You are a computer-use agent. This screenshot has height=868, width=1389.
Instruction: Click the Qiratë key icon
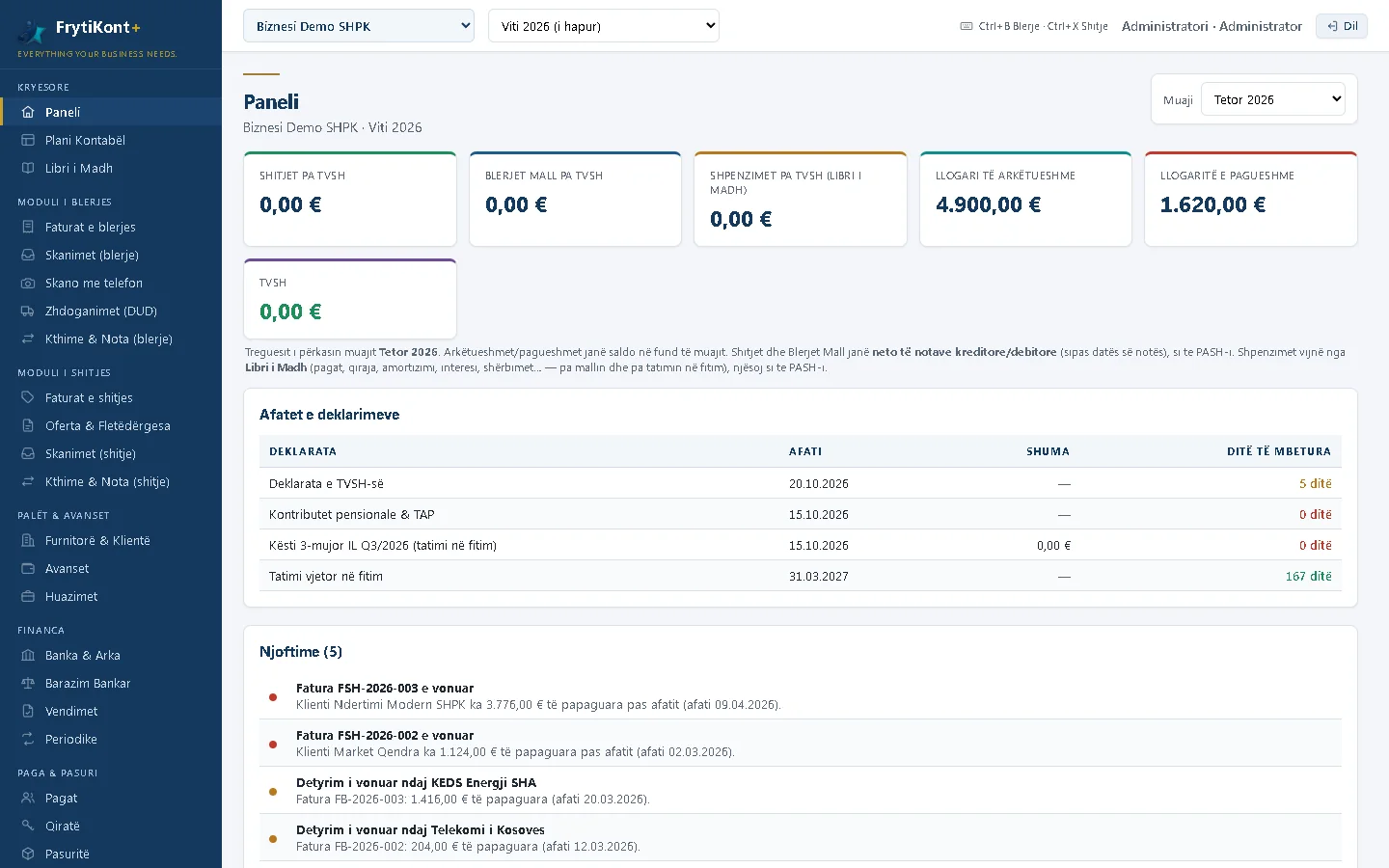coord(28,826)
